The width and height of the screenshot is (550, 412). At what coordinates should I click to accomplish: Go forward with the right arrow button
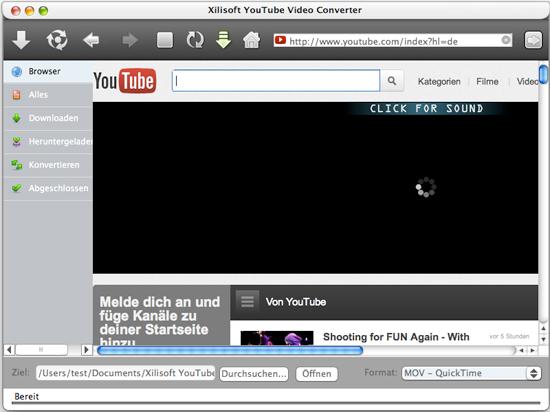point(130,40)
